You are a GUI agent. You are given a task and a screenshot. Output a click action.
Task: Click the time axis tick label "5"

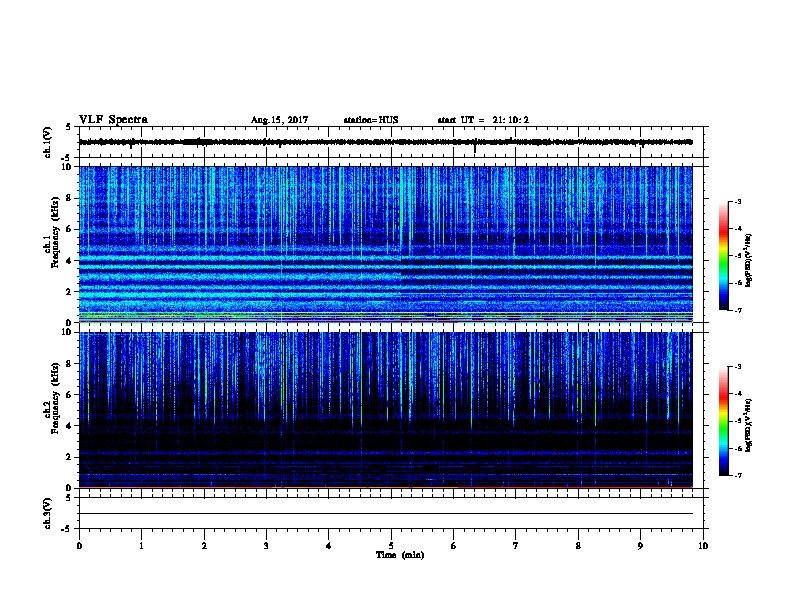point(391,546)
